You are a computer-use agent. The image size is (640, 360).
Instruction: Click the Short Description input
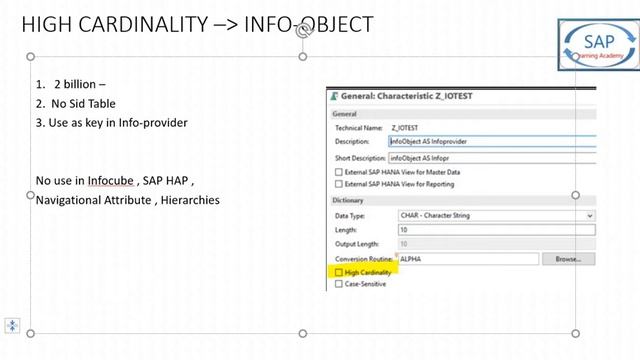(492, 158)
